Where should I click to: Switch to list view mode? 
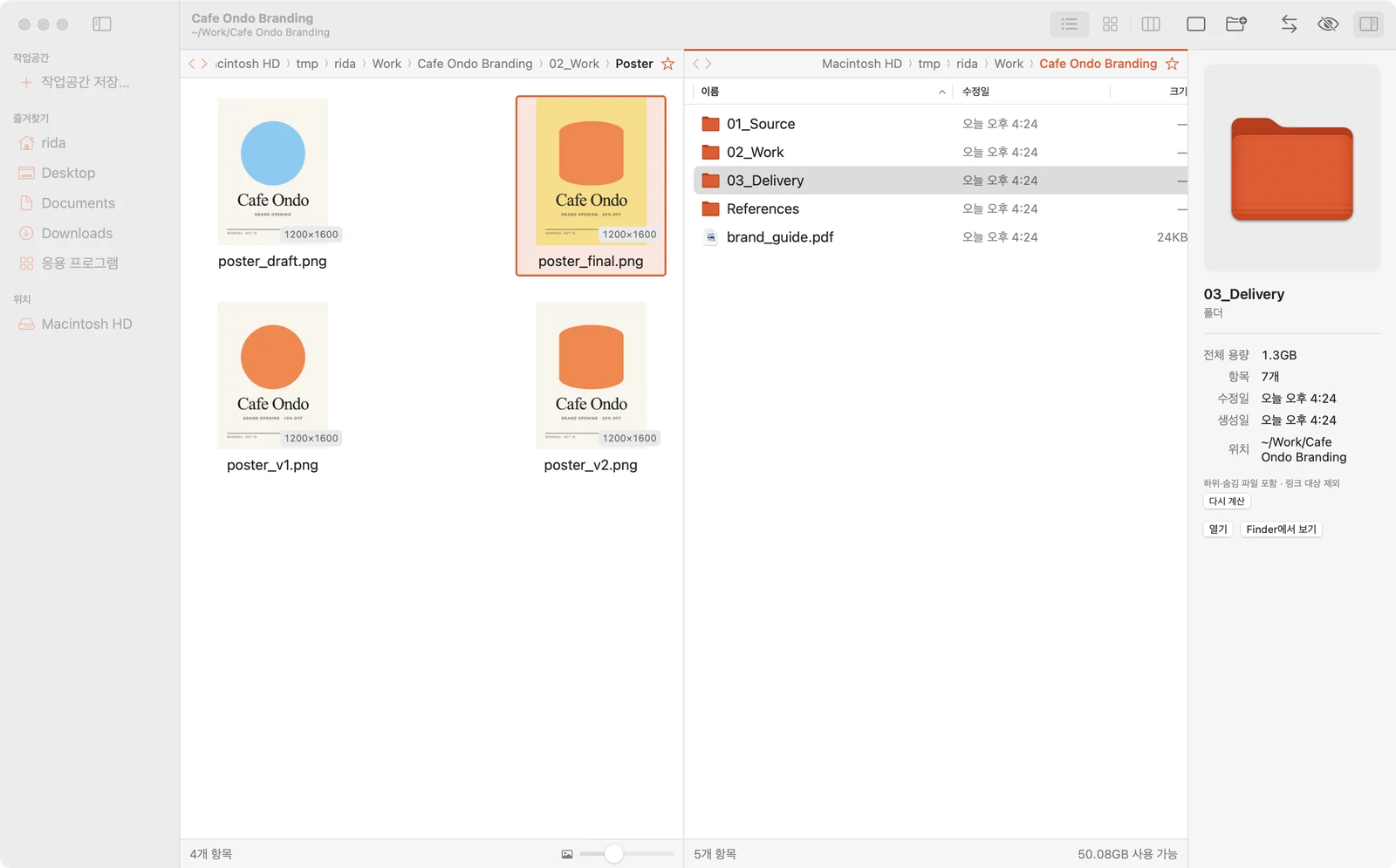(1069, 24)
